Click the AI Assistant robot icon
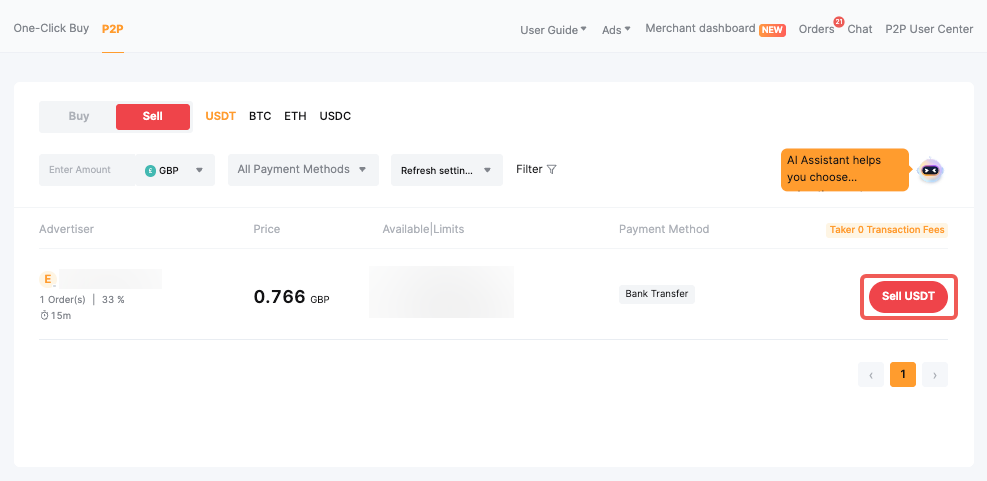 930,171
